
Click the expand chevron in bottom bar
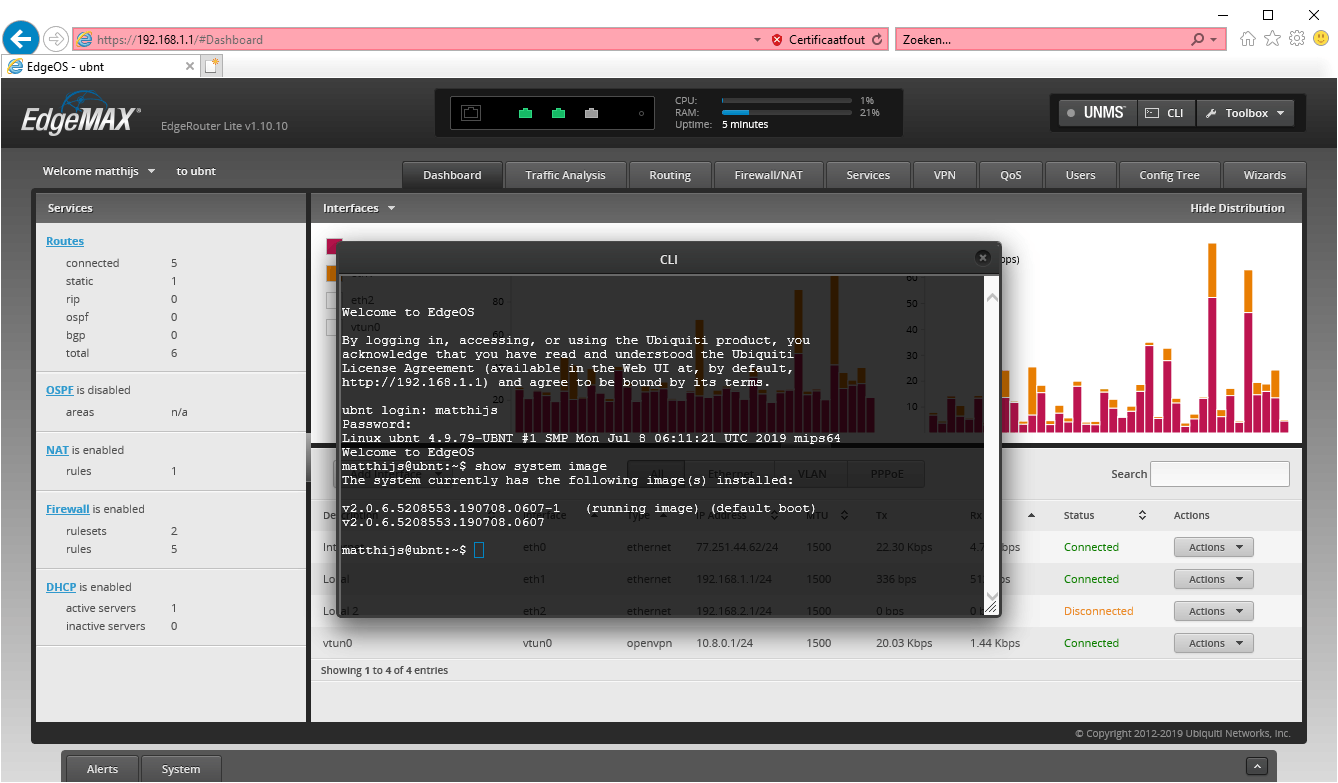(1258, 767)
